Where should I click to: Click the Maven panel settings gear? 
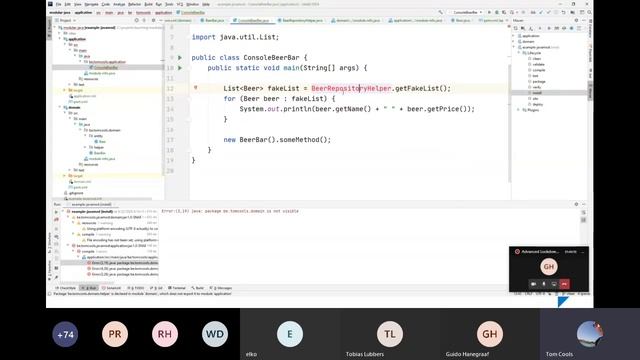(x=576, y=20)
